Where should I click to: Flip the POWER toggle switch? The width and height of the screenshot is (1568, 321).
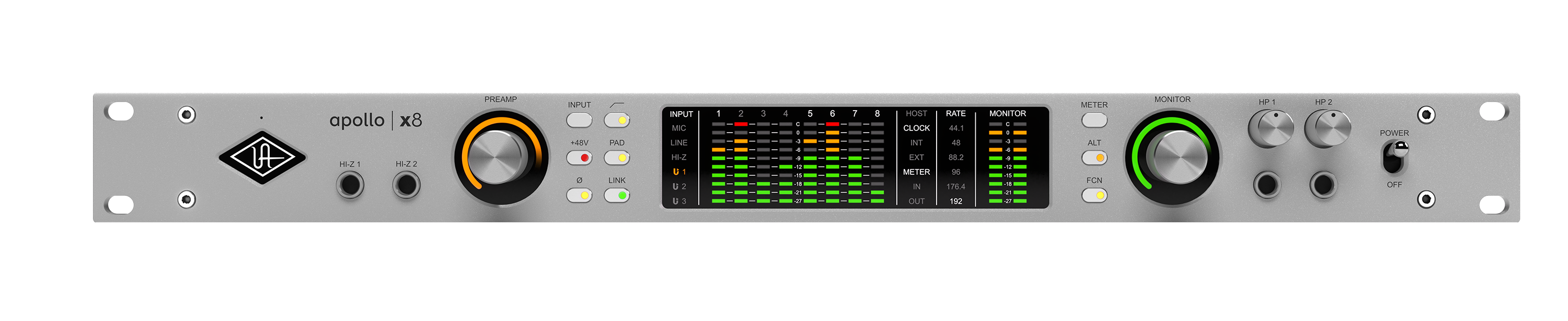point(1394,157)
